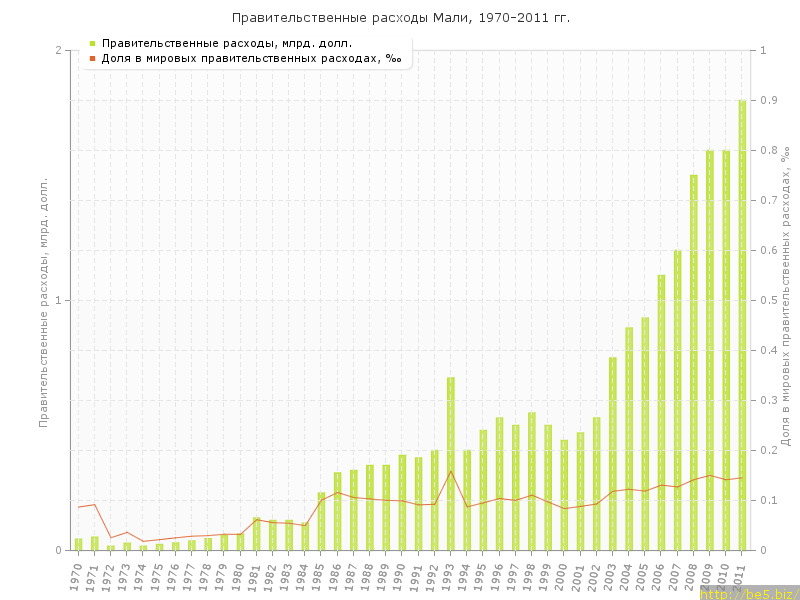800x600 pixels.
Task: Click the '1' tick label on the left axis
Action: coord(58,300)
